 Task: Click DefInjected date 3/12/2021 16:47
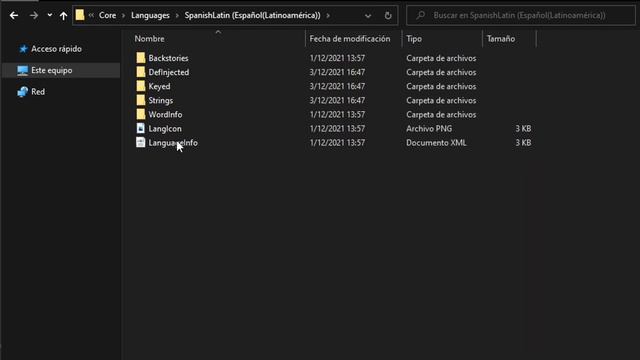click(x=337, y=72)
